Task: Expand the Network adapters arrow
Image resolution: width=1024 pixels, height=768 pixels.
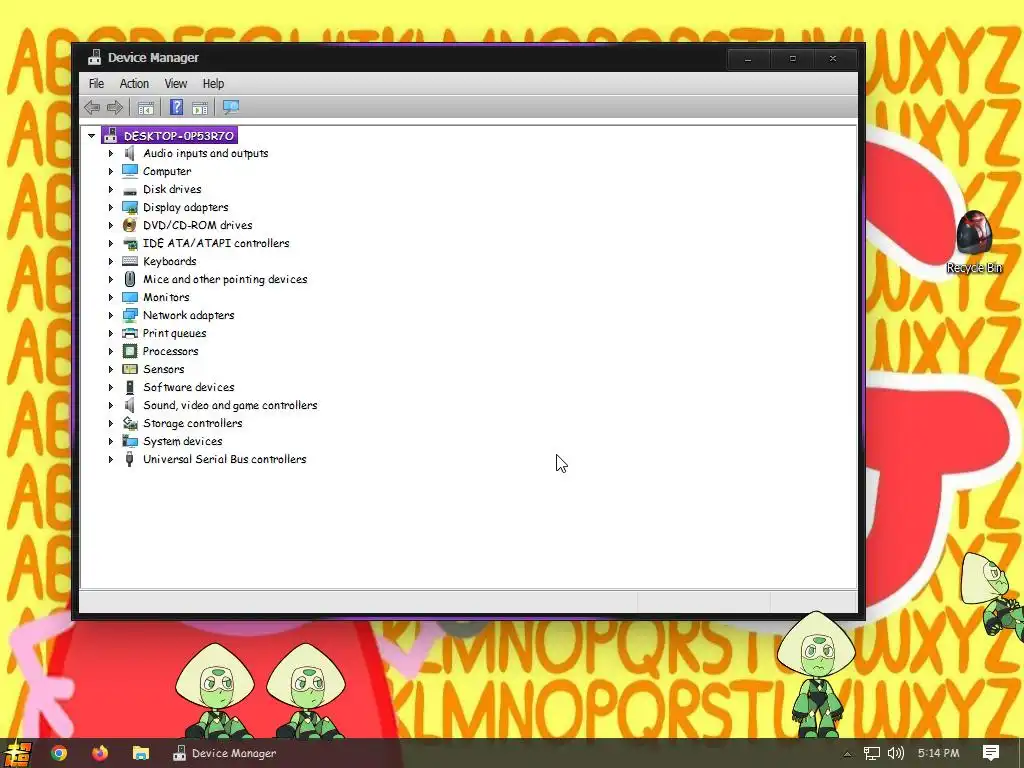Action: [110, 315]
